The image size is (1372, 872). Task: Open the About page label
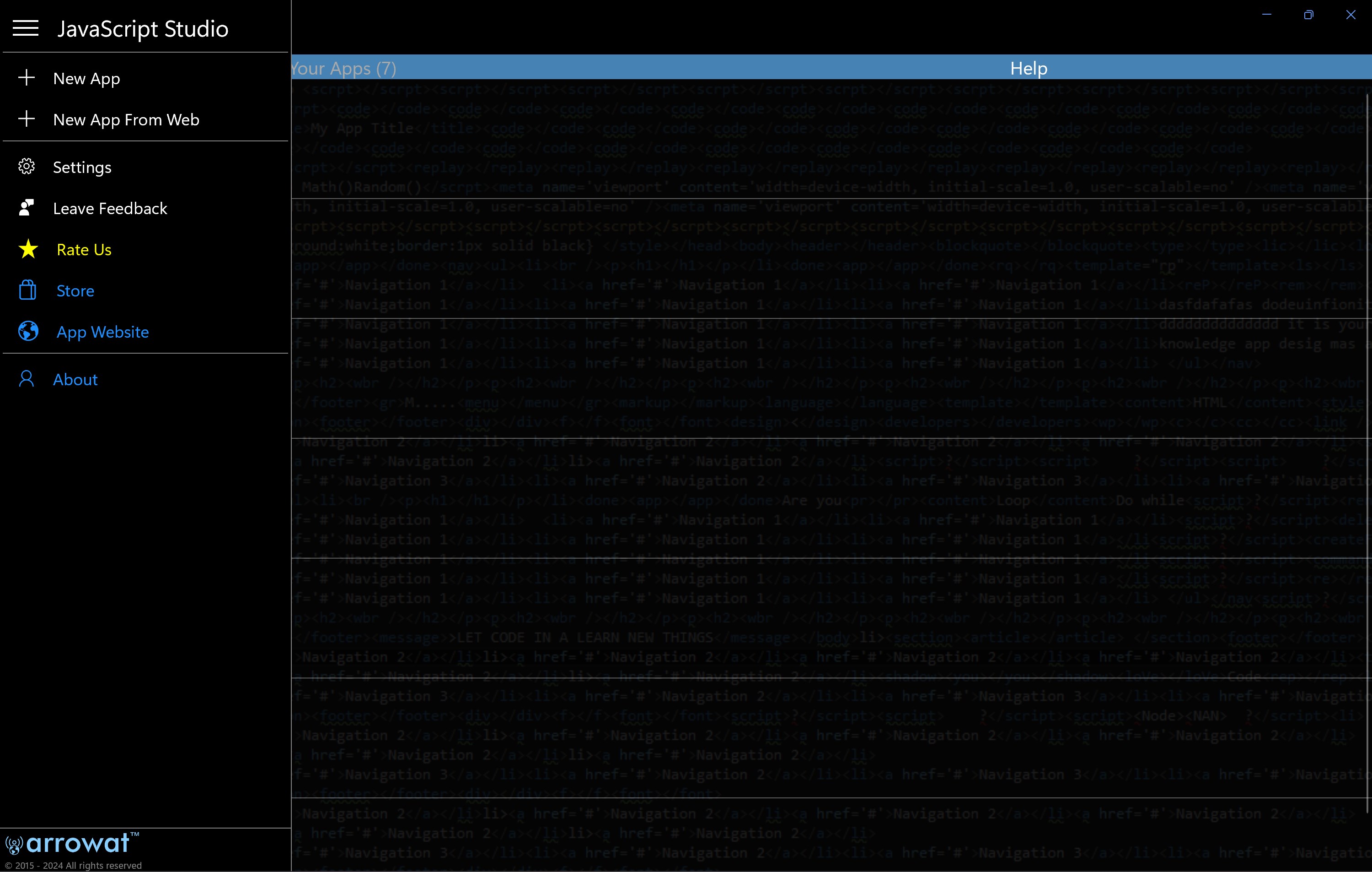[x=75, y=380]
